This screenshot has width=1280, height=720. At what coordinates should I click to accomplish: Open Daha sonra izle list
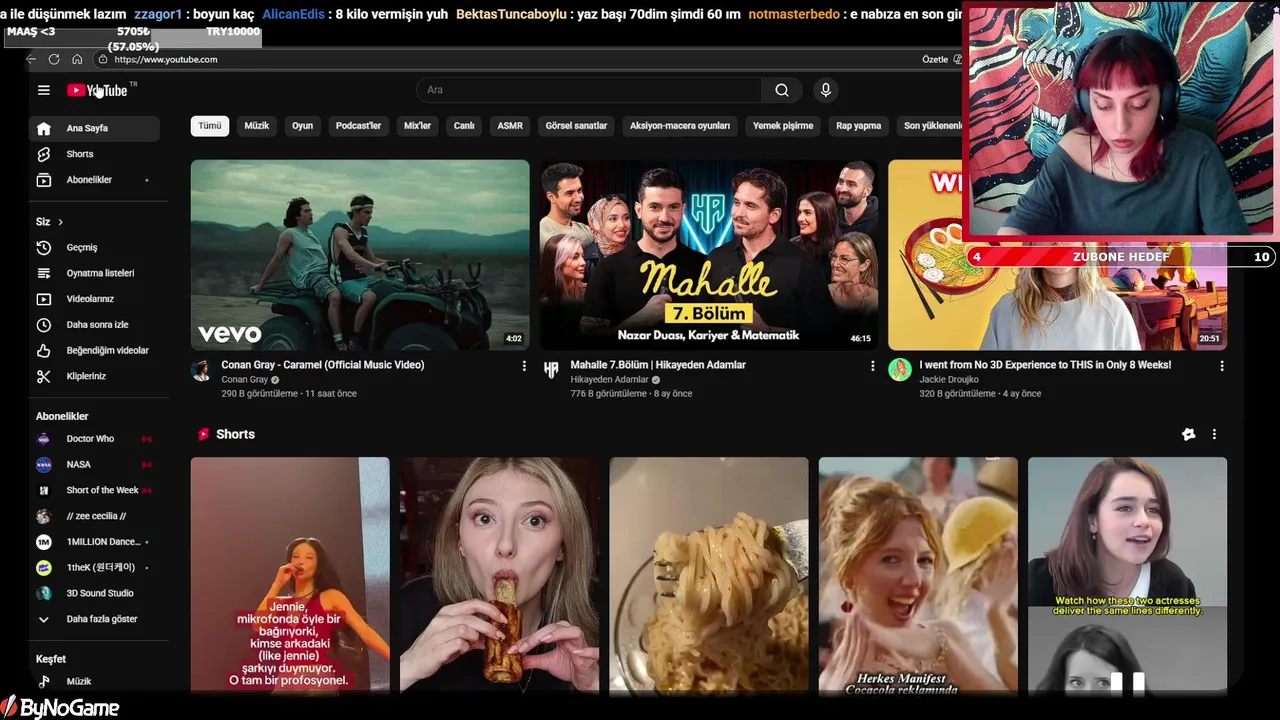[94, 325]
